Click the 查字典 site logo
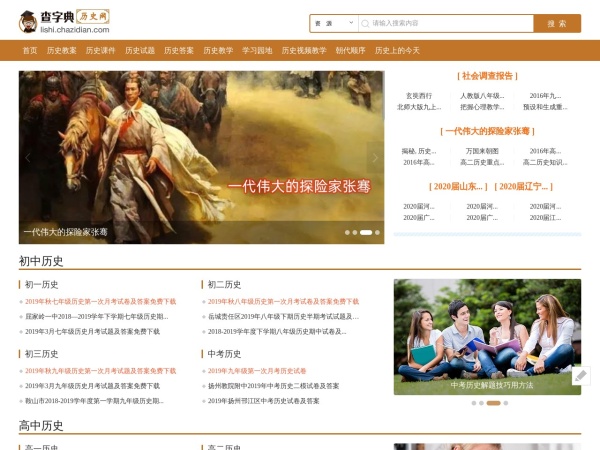The width and height of the screenshot is (600, 450). click(64, 21)
